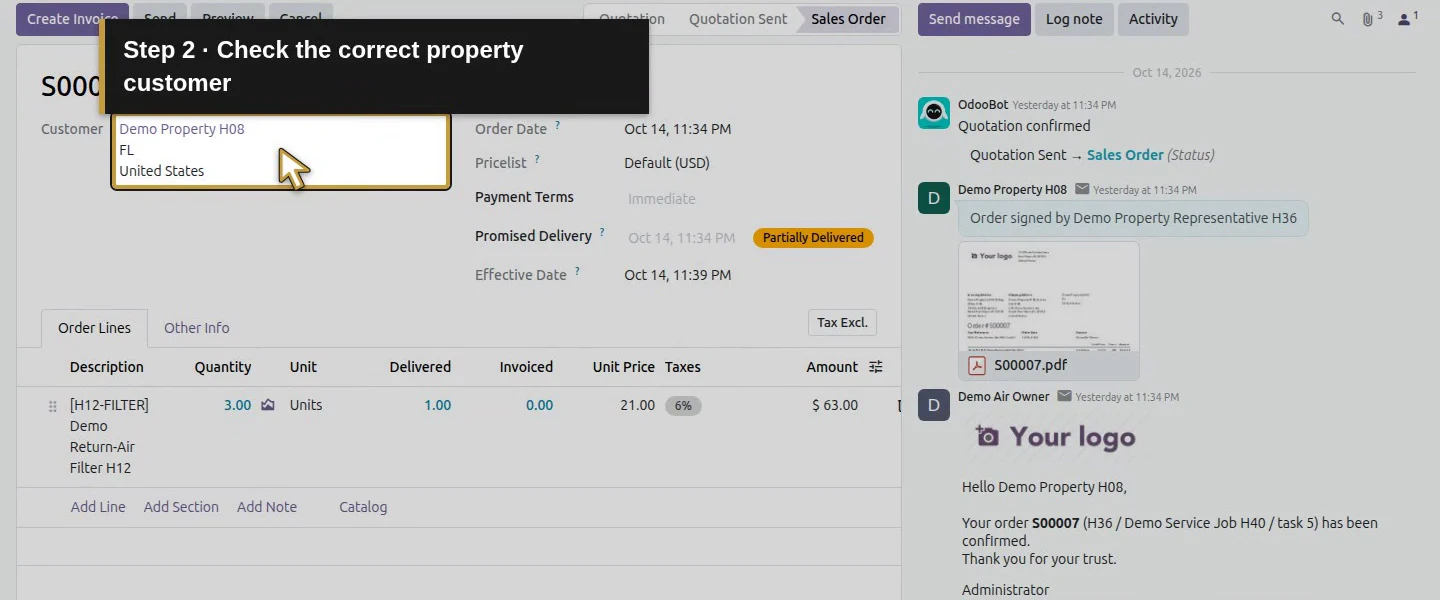Sort by the Unit Price column header
Screen dimensions: 1440x600
[x=624, y=367]
